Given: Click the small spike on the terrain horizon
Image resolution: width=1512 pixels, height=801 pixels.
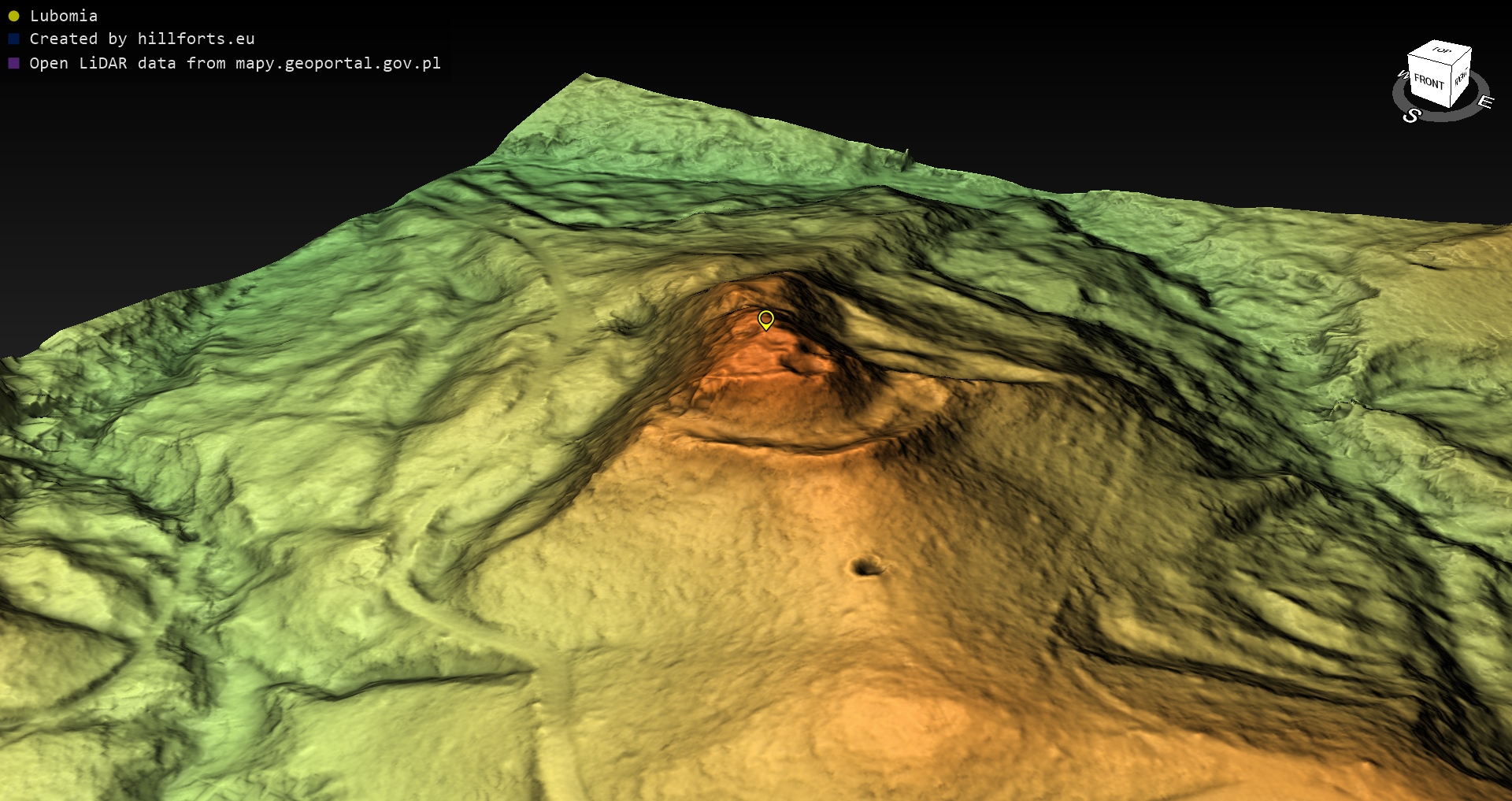Looking at the screenshot, I should coord(906,156).
